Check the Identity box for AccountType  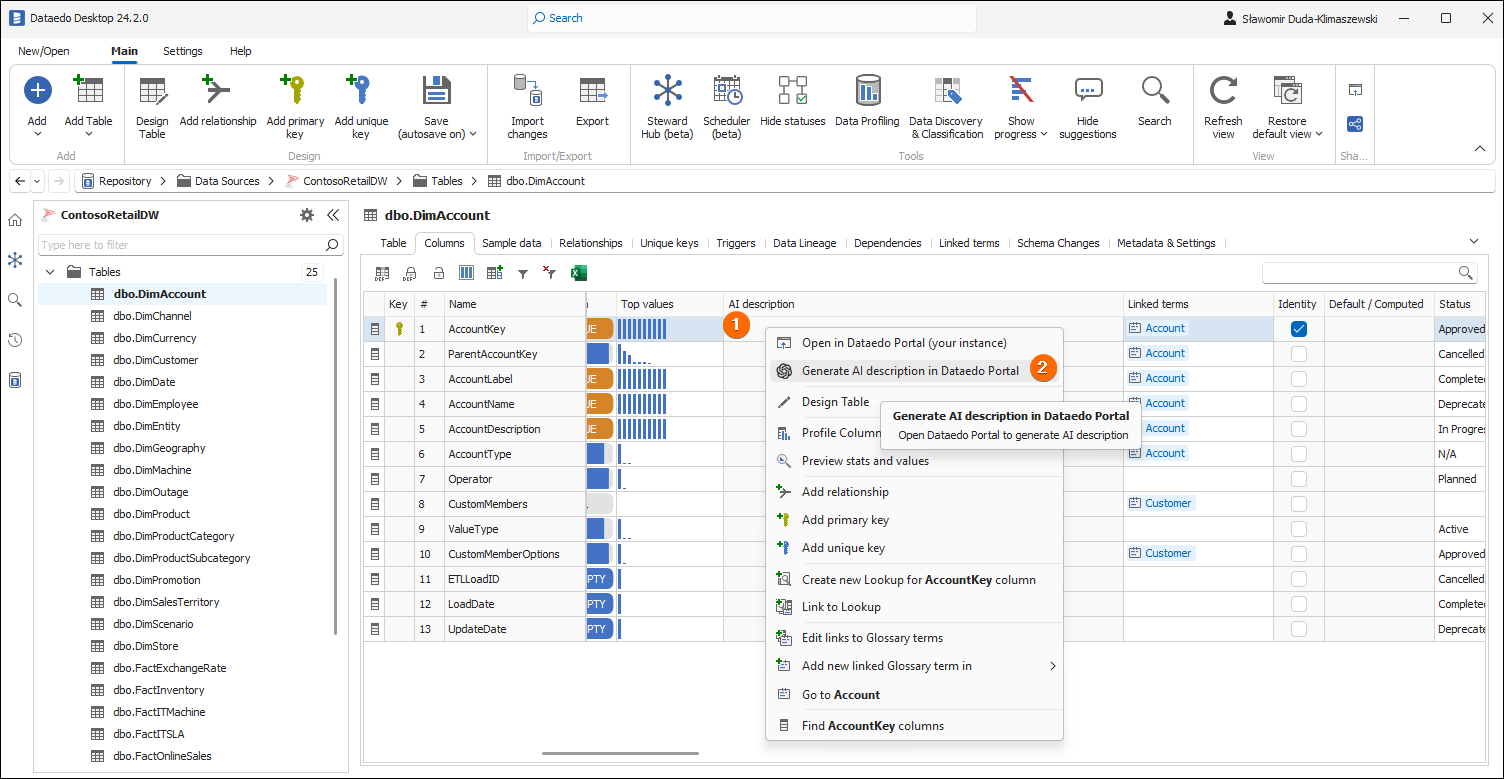[x=1298, y=454]
